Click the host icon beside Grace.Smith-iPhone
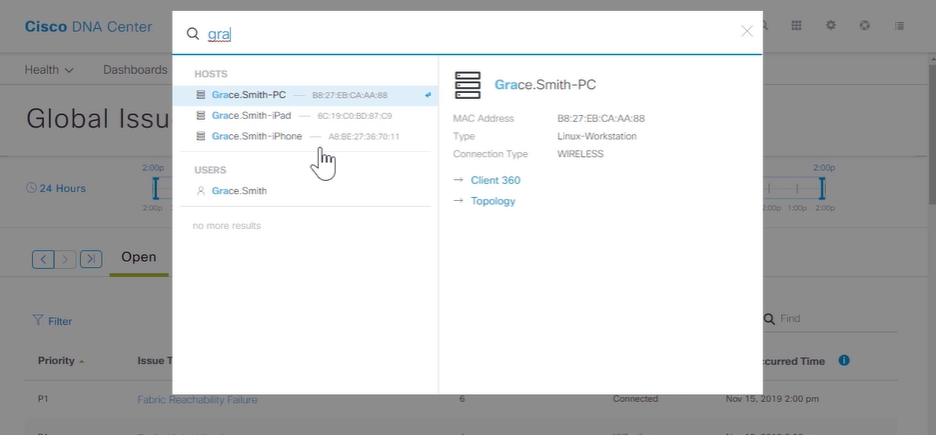 click(x=201, y=136)
